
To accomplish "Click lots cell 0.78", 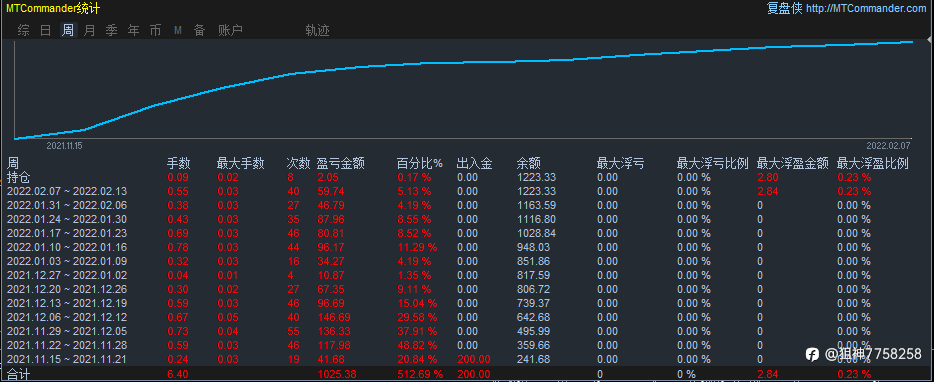I will click(178, 247).
